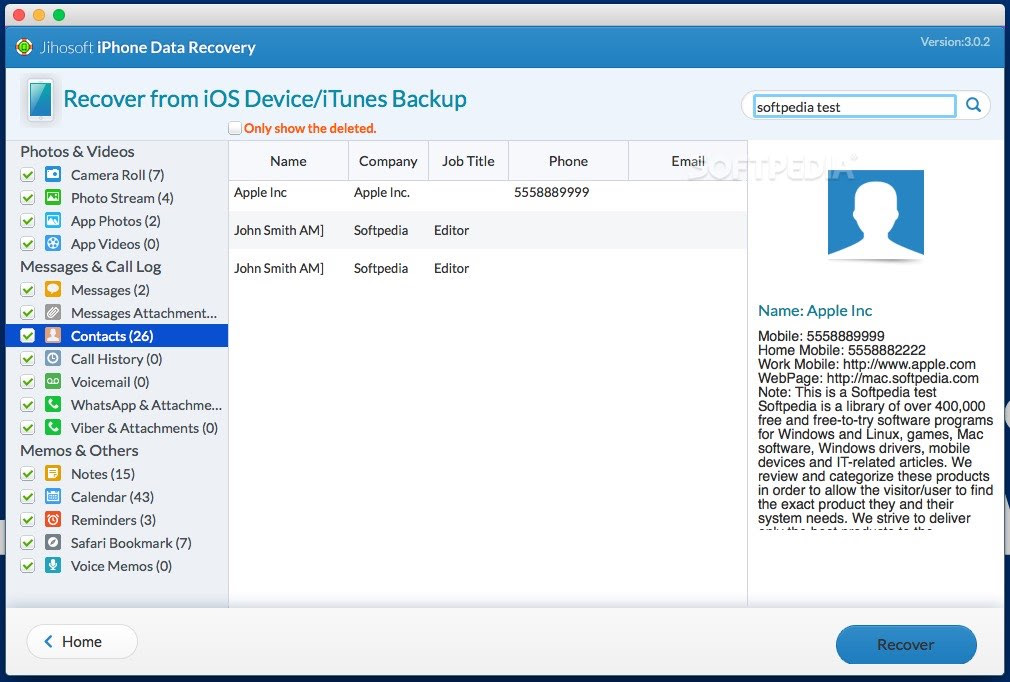This screenshot has height=682, width=1010.
Task: Uncheck the Calendar checkbox
Action: (28, 497)
